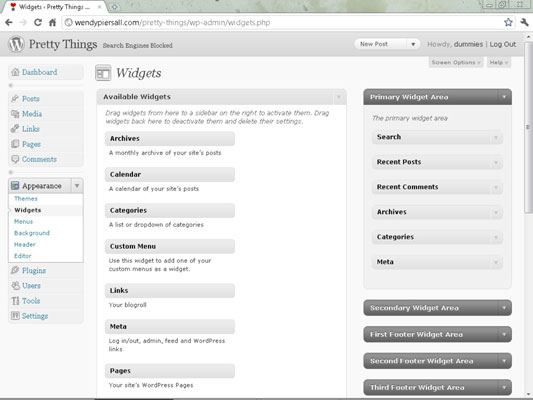Select the Custom Menu available widget
Screen dimensions: 533x400
tap(170, 246)
